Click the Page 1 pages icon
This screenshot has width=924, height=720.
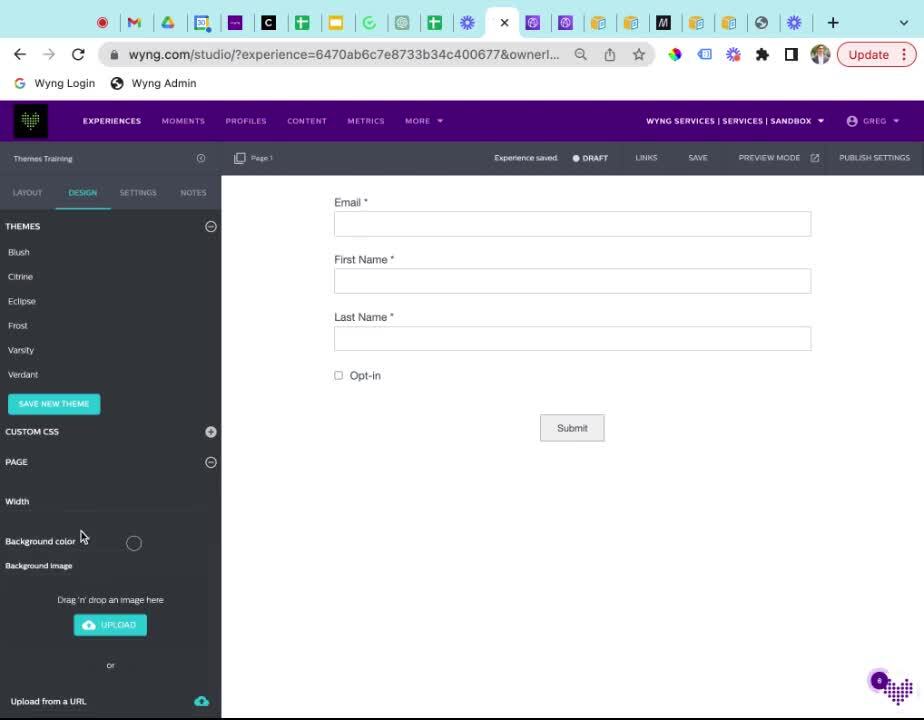239,158
